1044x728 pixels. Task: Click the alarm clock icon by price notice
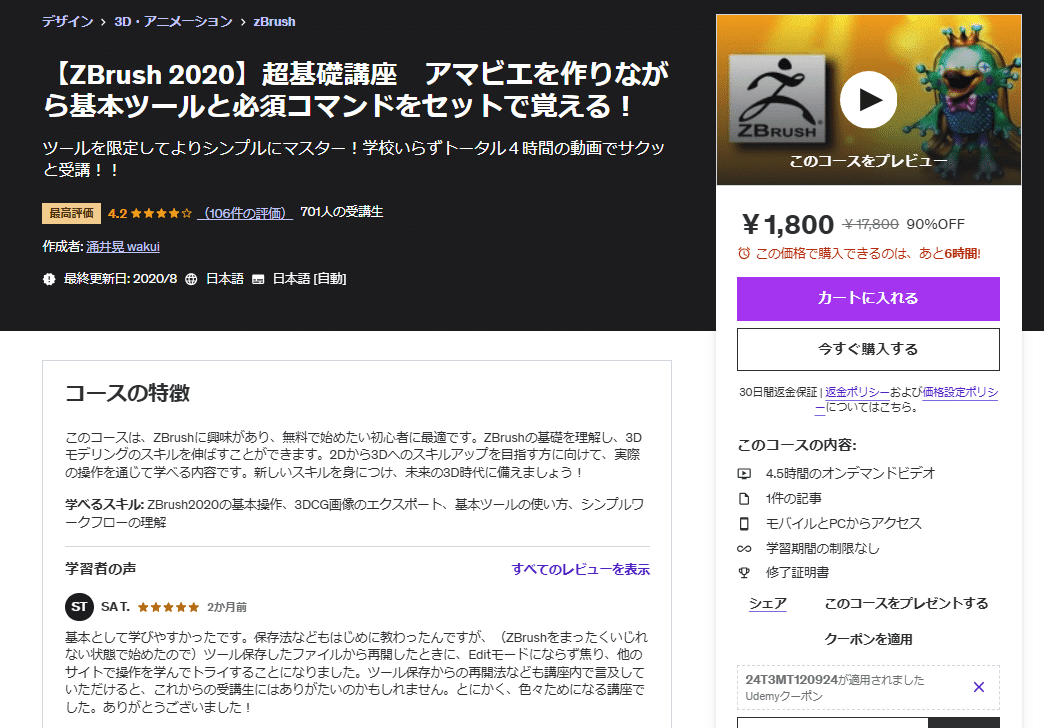click(744, 253)
